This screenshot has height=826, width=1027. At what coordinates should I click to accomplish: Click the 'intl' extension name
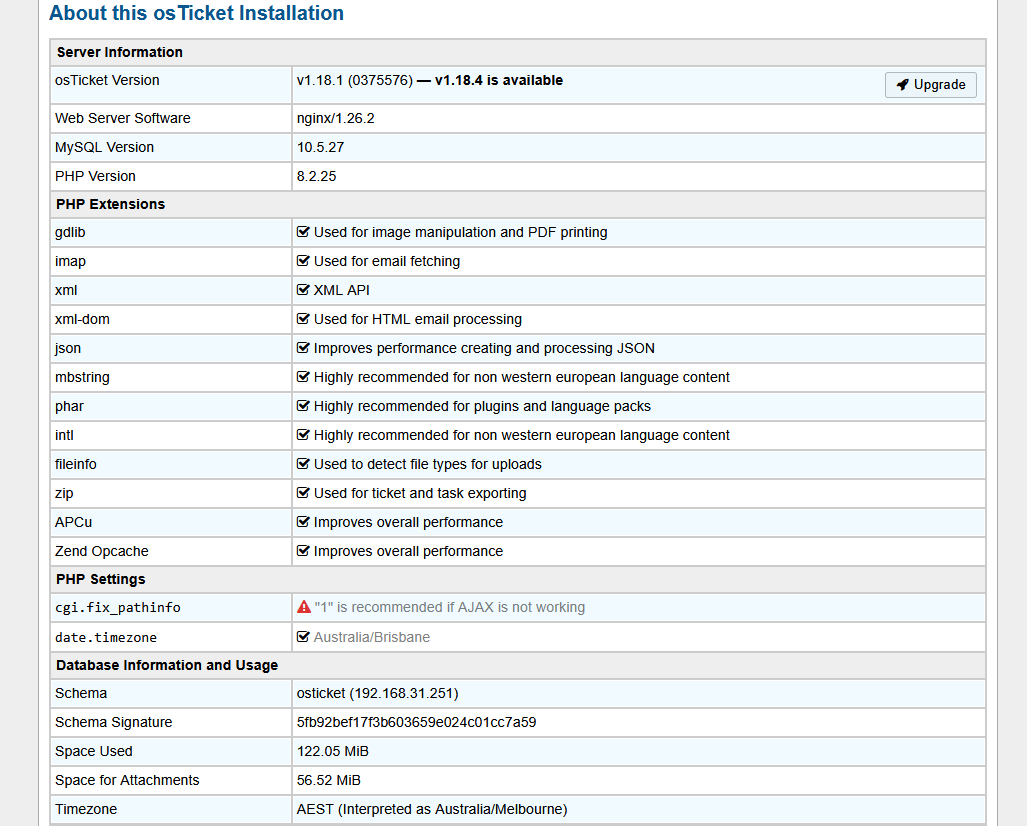coord(64,436)
